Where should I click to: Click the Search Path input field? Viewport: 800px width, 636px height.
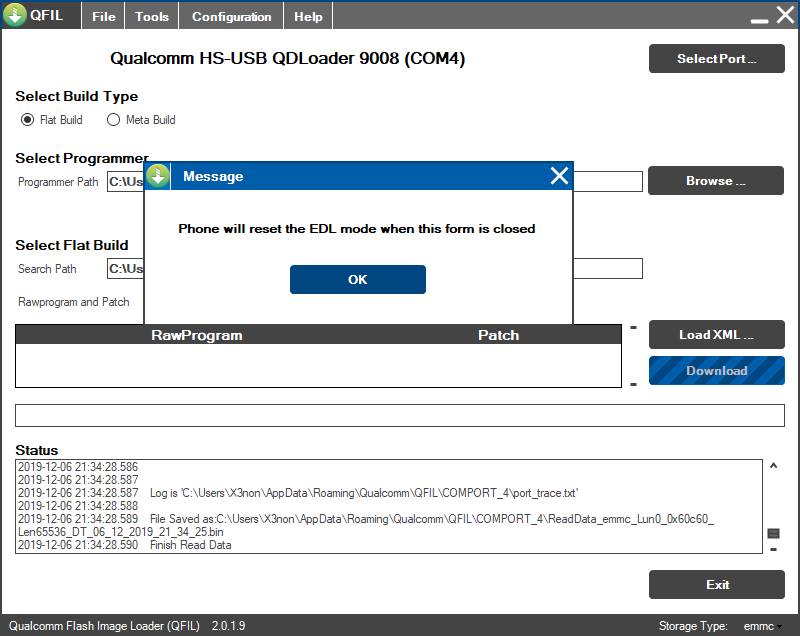(374, 268)
